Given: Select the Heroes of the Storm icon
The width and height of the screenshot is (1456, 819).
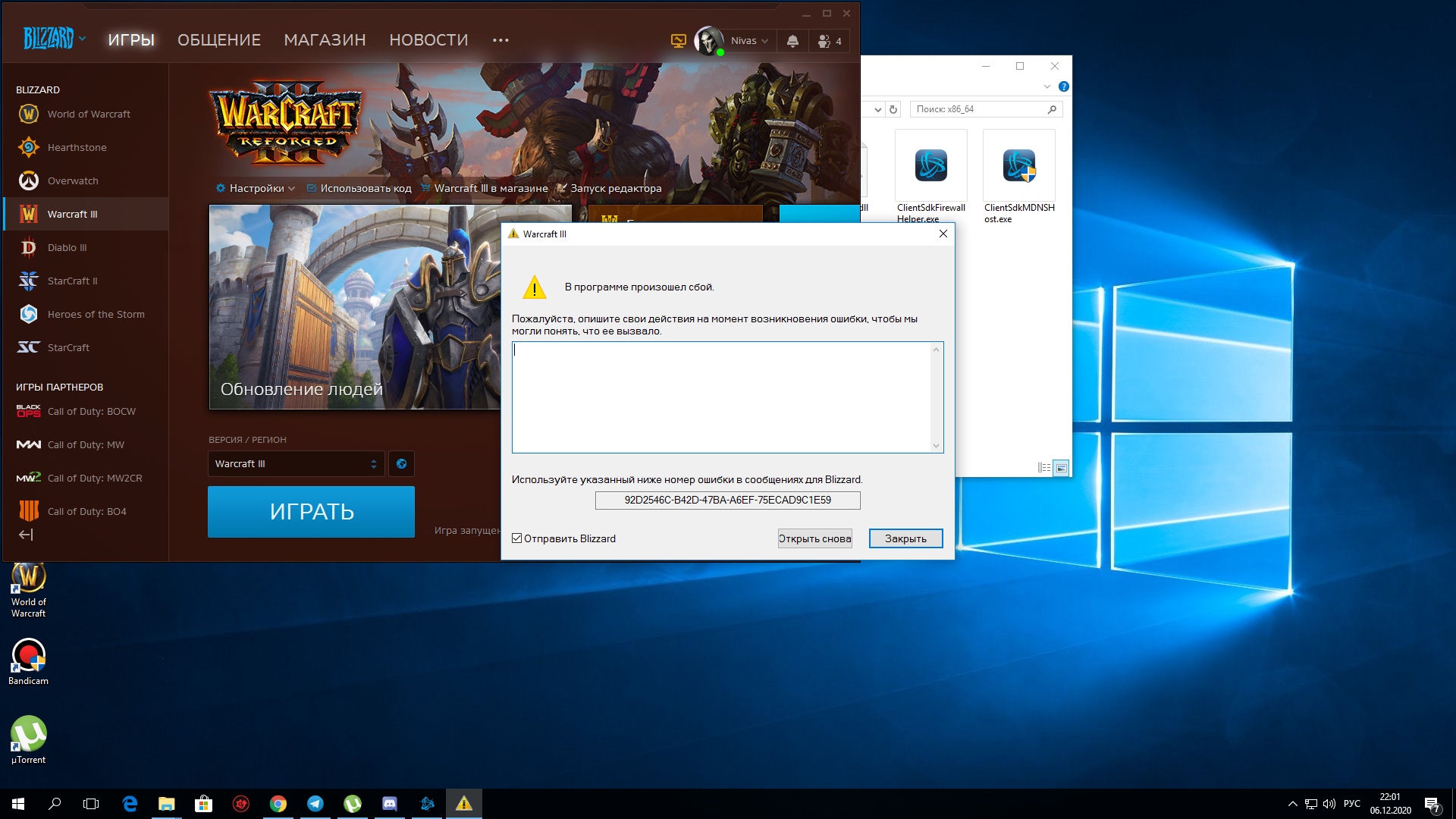Looking at the screenshot, I should click(29, 314).
